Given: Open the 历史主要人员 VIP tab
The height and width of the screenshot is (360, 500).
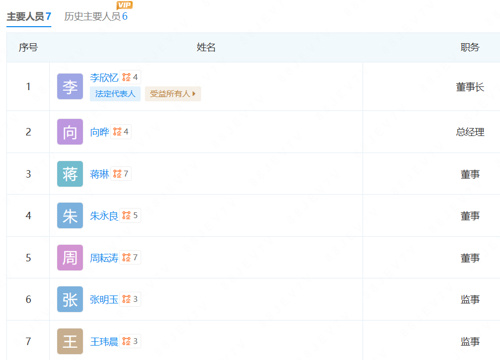Looking at the screenshot, I should click(96, 16).
